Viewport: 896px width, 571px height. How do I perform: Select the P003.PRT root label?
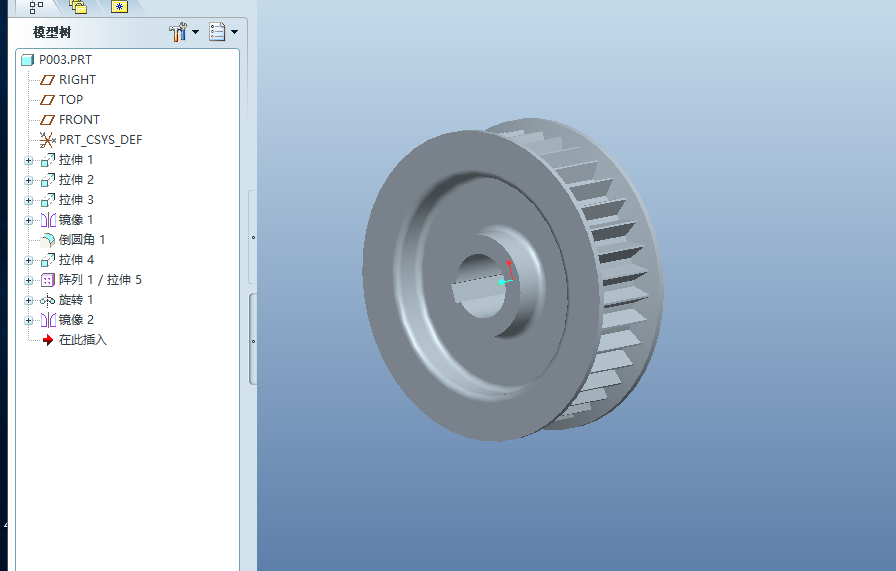(65, 60)
